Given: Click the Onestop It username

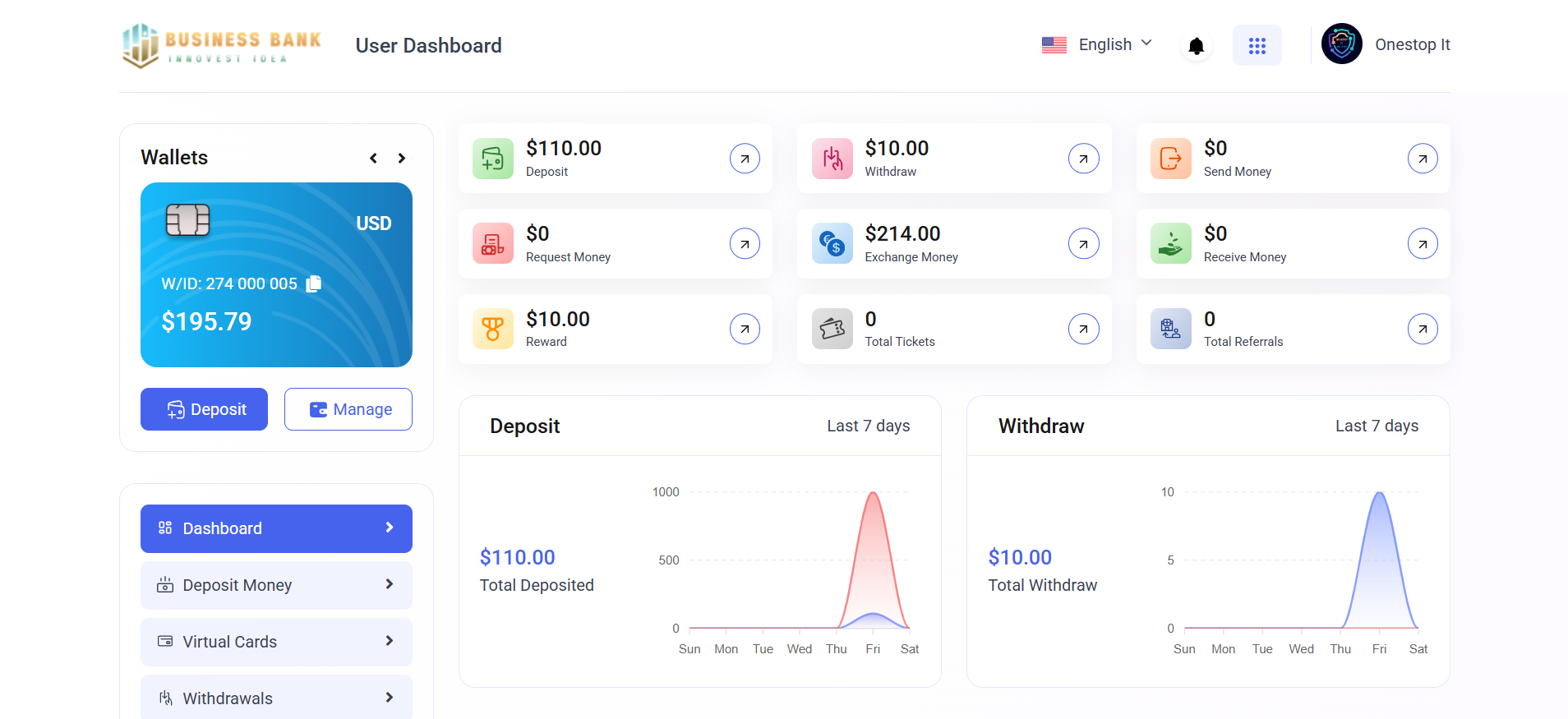Looking at the screenshot, I should coord(1413,44).
